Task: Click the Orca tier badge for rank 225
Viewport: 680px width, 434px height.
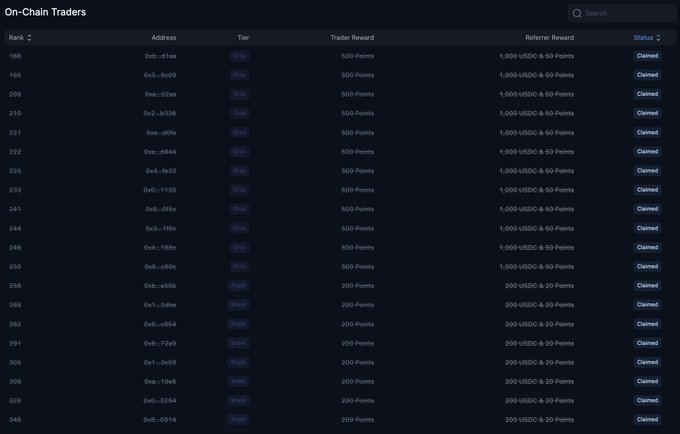Action: pos(239,171)
